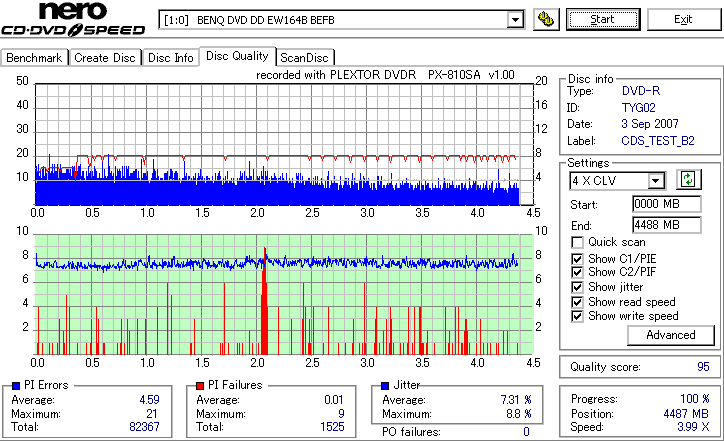
Task: Expand drive list dropdown arrow
Action: pyautogui.click(x=515, y=20)
